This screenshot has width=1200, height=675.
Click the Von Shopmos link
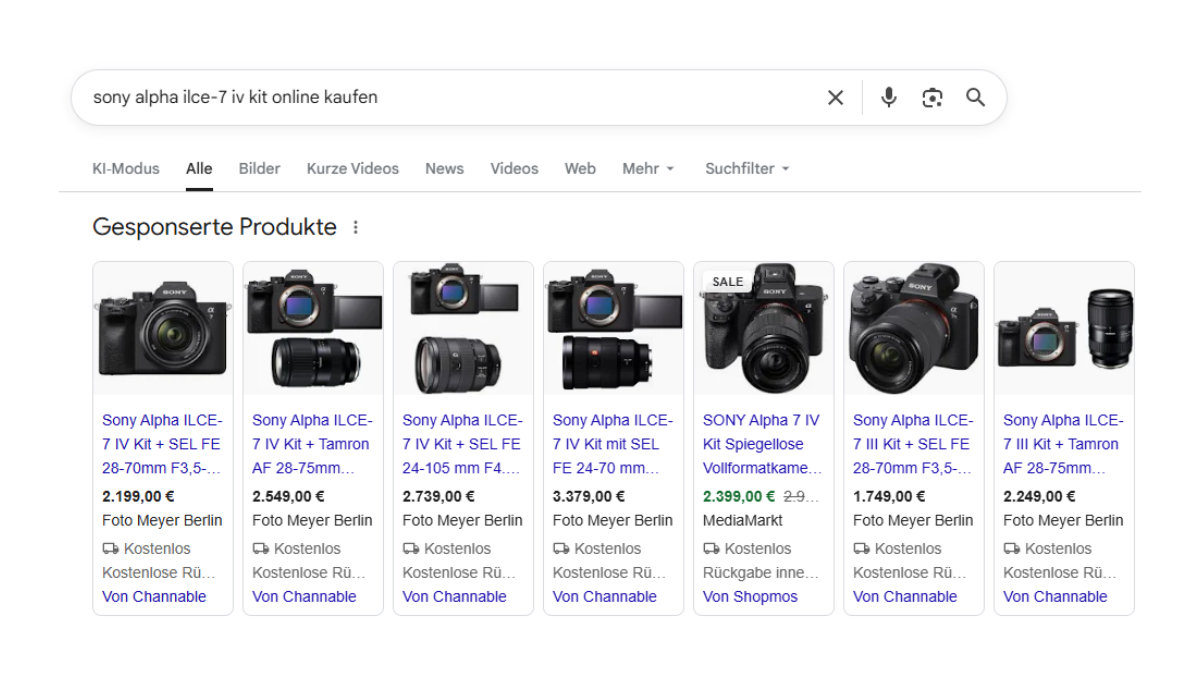[750, 596]
